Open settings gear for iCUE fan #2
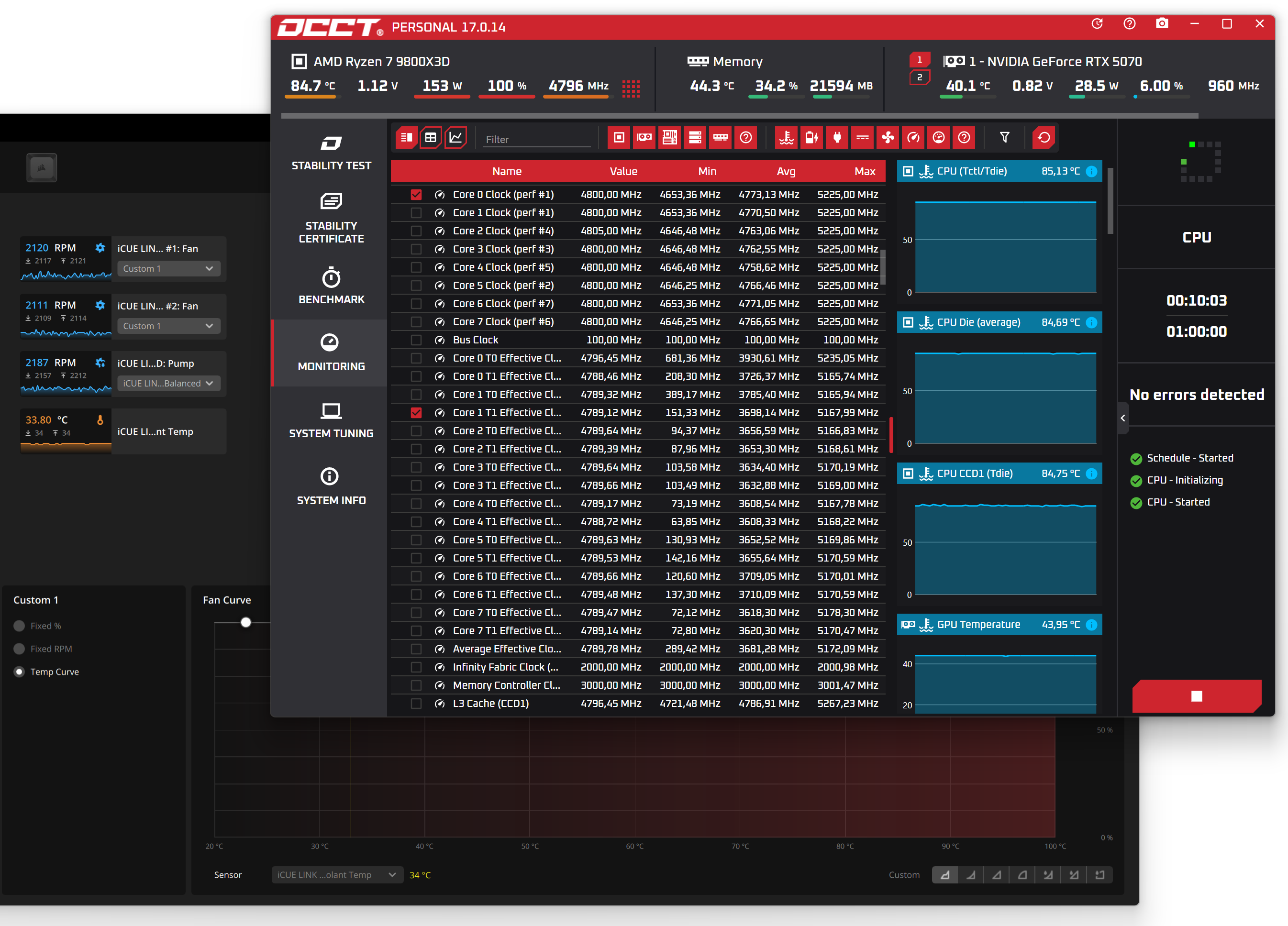 (x=100, y=306)
